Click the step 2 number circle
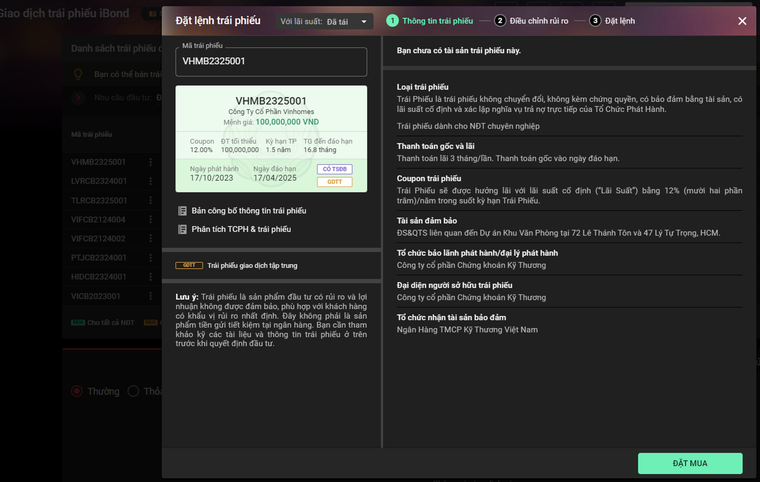Screen dimensions: 760x482 coord(500,21)
